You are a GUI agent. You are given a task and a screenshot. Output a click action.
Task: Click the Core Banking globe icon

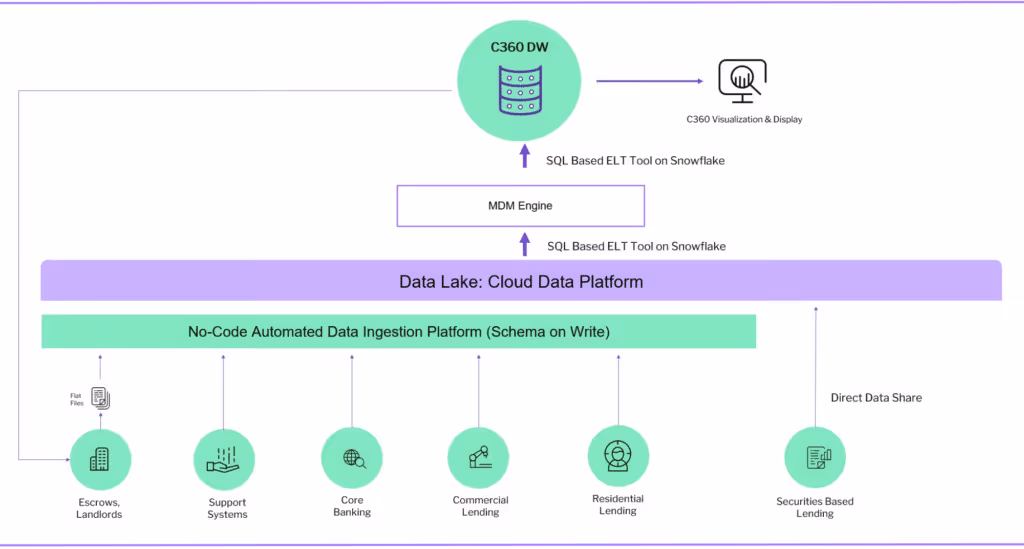click(354, 459)
